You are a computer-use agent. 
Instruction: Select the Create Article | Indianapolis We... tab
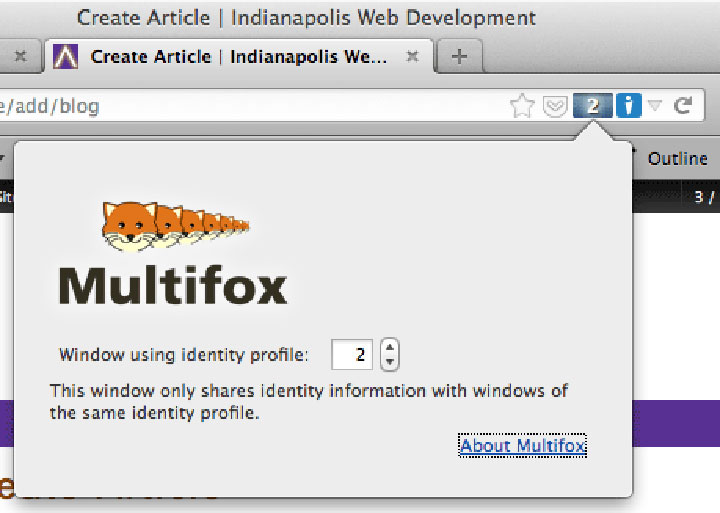point(239,56)
